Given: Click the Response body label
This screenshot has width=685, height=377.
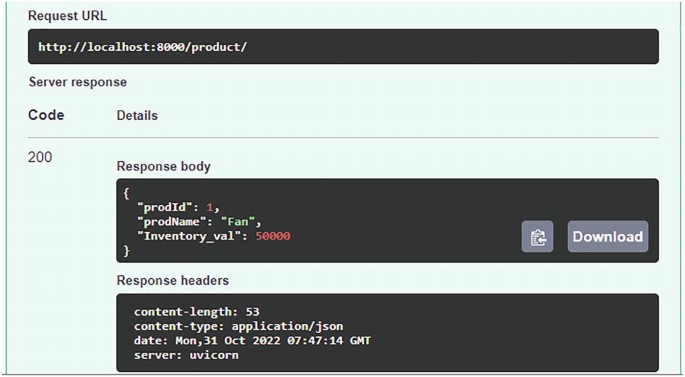Looking at the screenshot, I should tap(163, 166).
